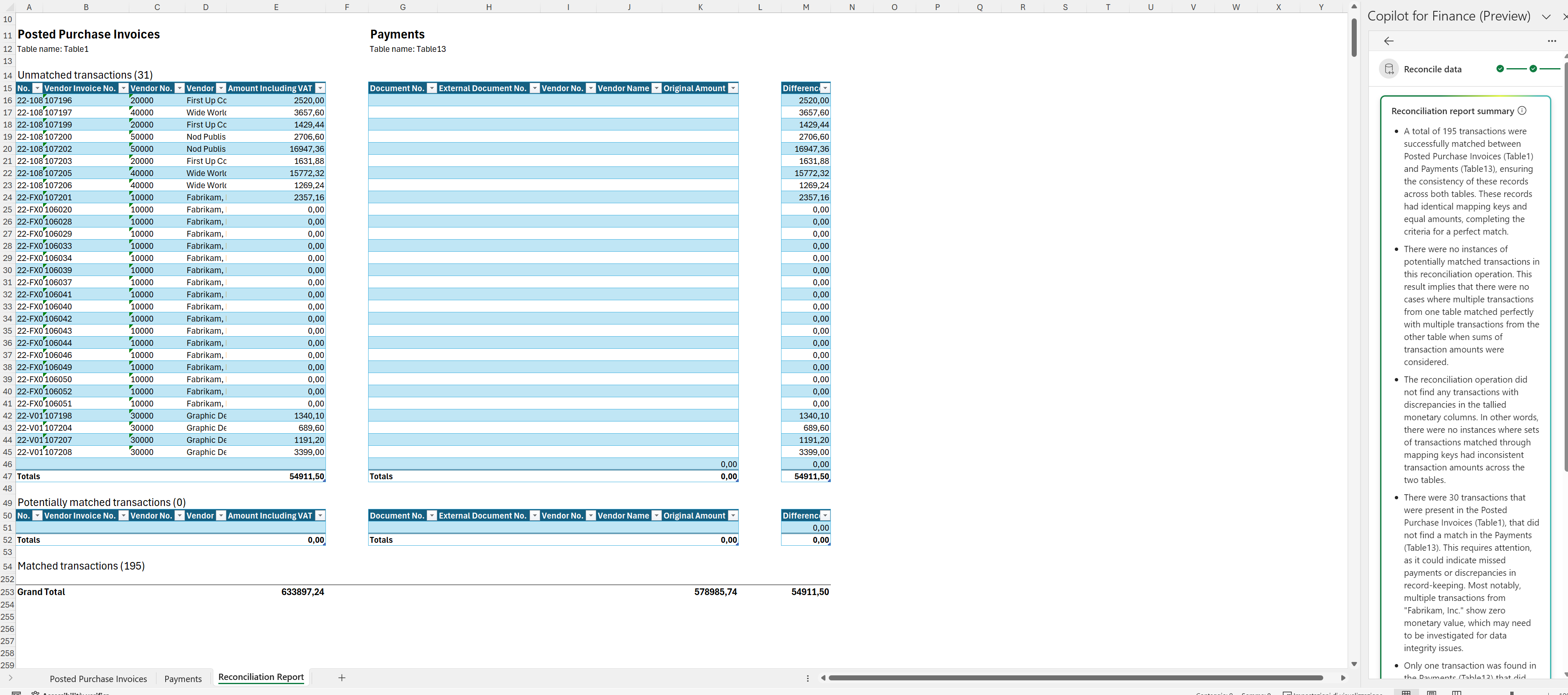
Task: Click the back arrow in Copilot pane
Action: (x=1389, y=41)
